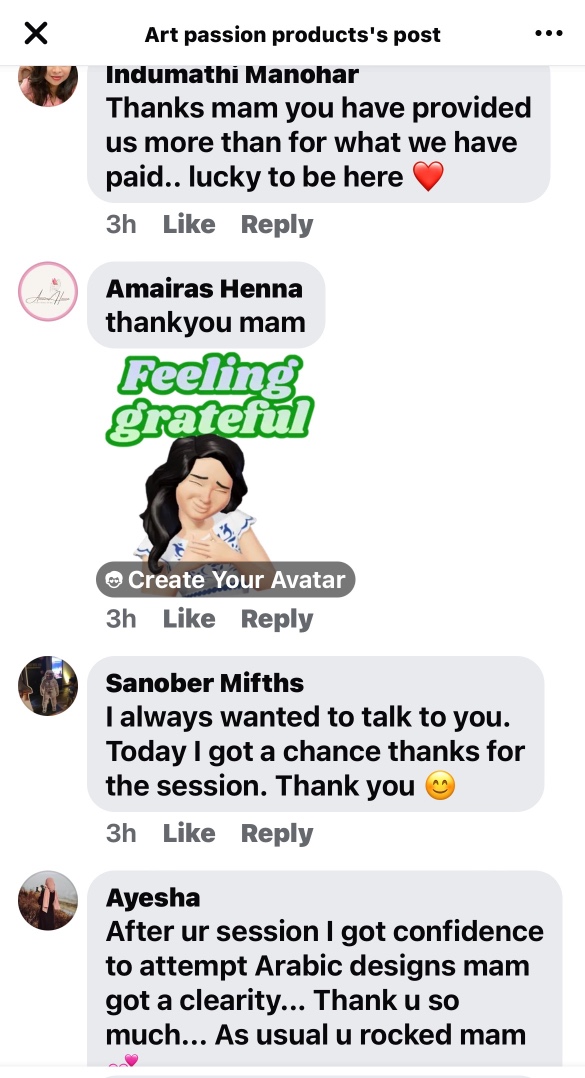The width and height of the screenshot is (585, 1078).
Task: Tap the Art passion products's post title
Action: pyautogui.click(x=292, y=34)
